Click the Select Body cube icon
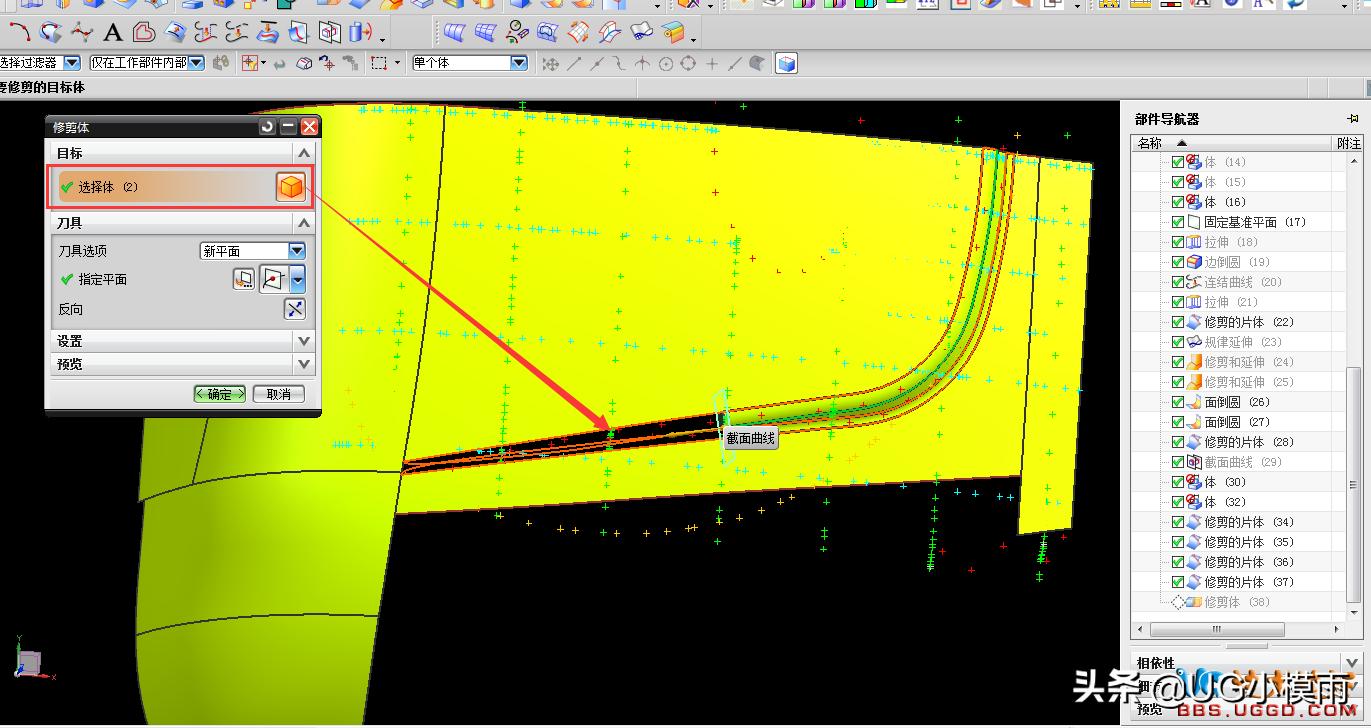The image size is (1371, 728). 290,187
